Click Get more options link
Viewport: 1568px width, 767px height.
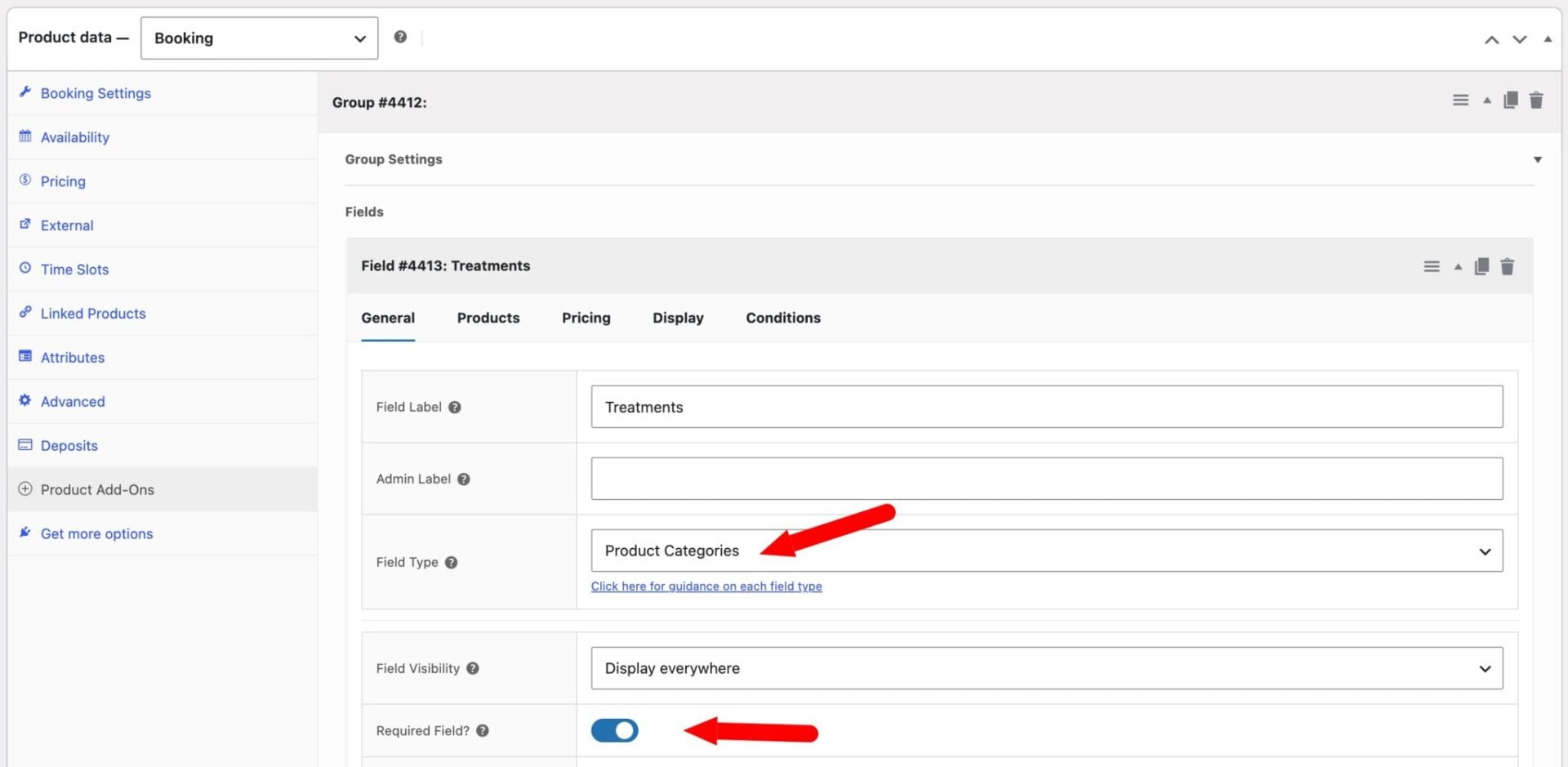pyautogui.click(x=96, y=534)
